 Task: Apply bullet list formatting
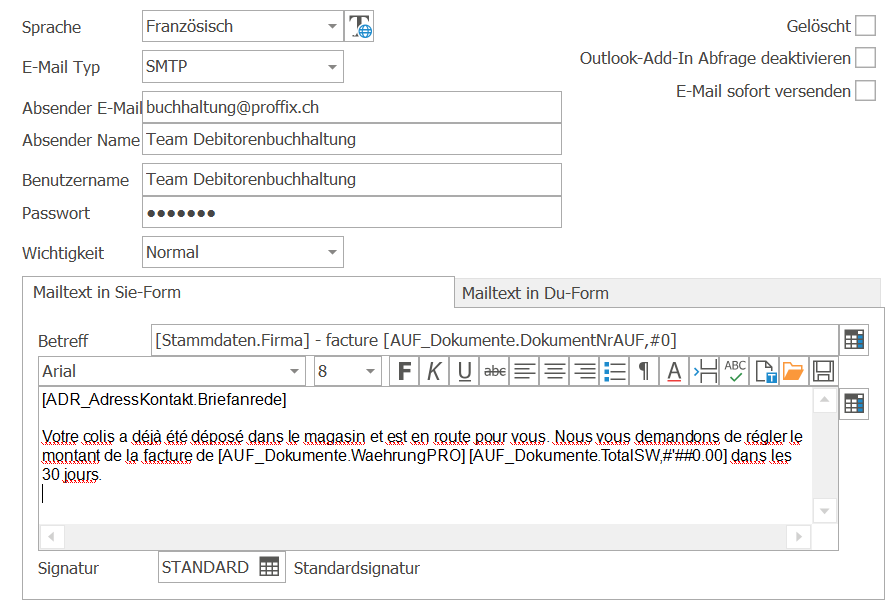click(615, 371)
